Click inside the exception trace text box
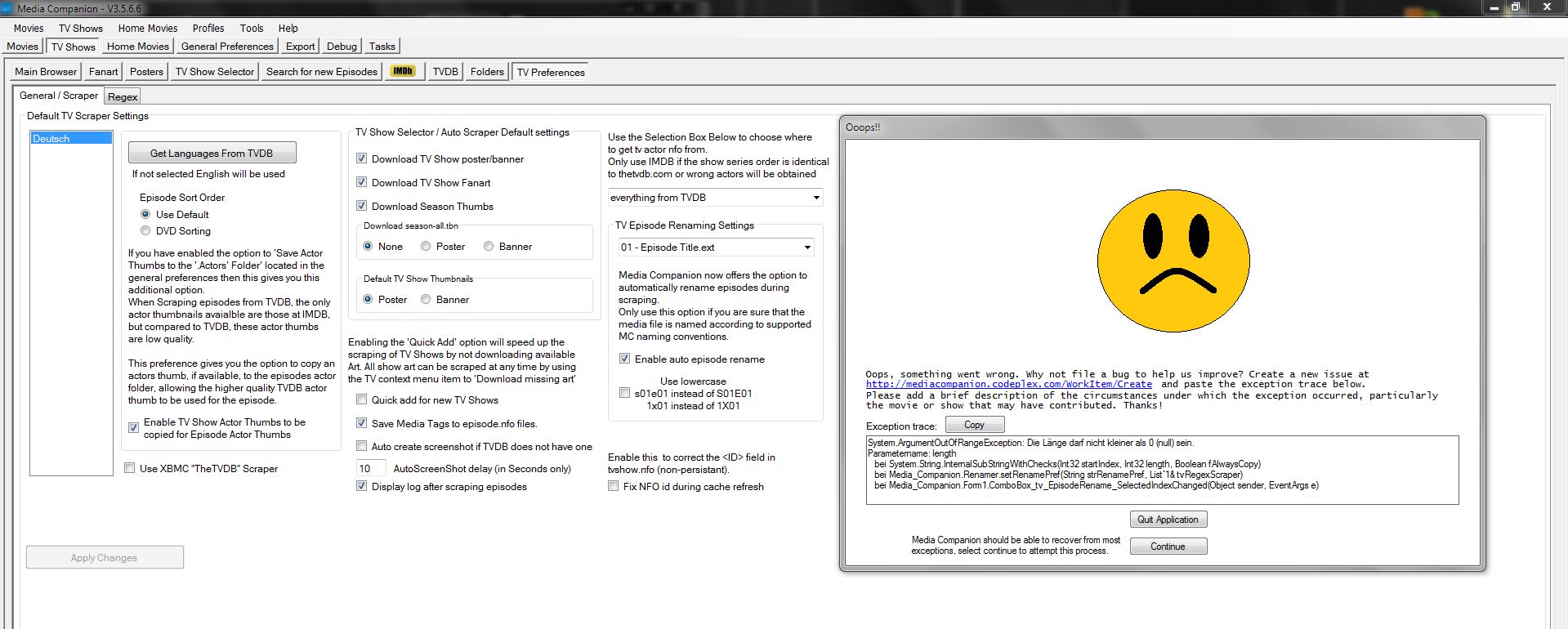This screenshot has height=629, width=1568. (1162, 470)
